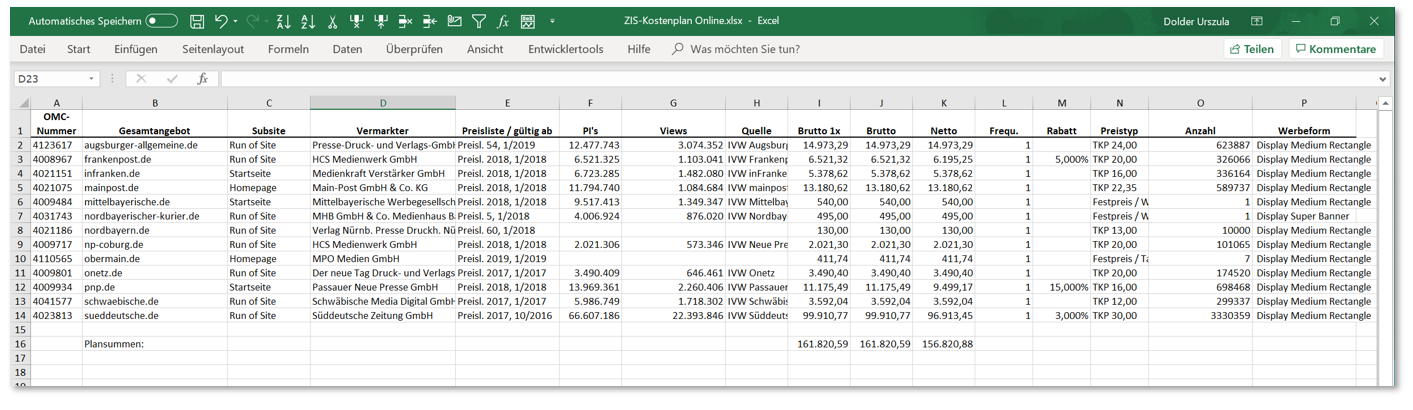Click cell 66.607.186 in PI's column
Image resolution: width=1413 pixels, height=410 pixels.
[x=591, y=316]
